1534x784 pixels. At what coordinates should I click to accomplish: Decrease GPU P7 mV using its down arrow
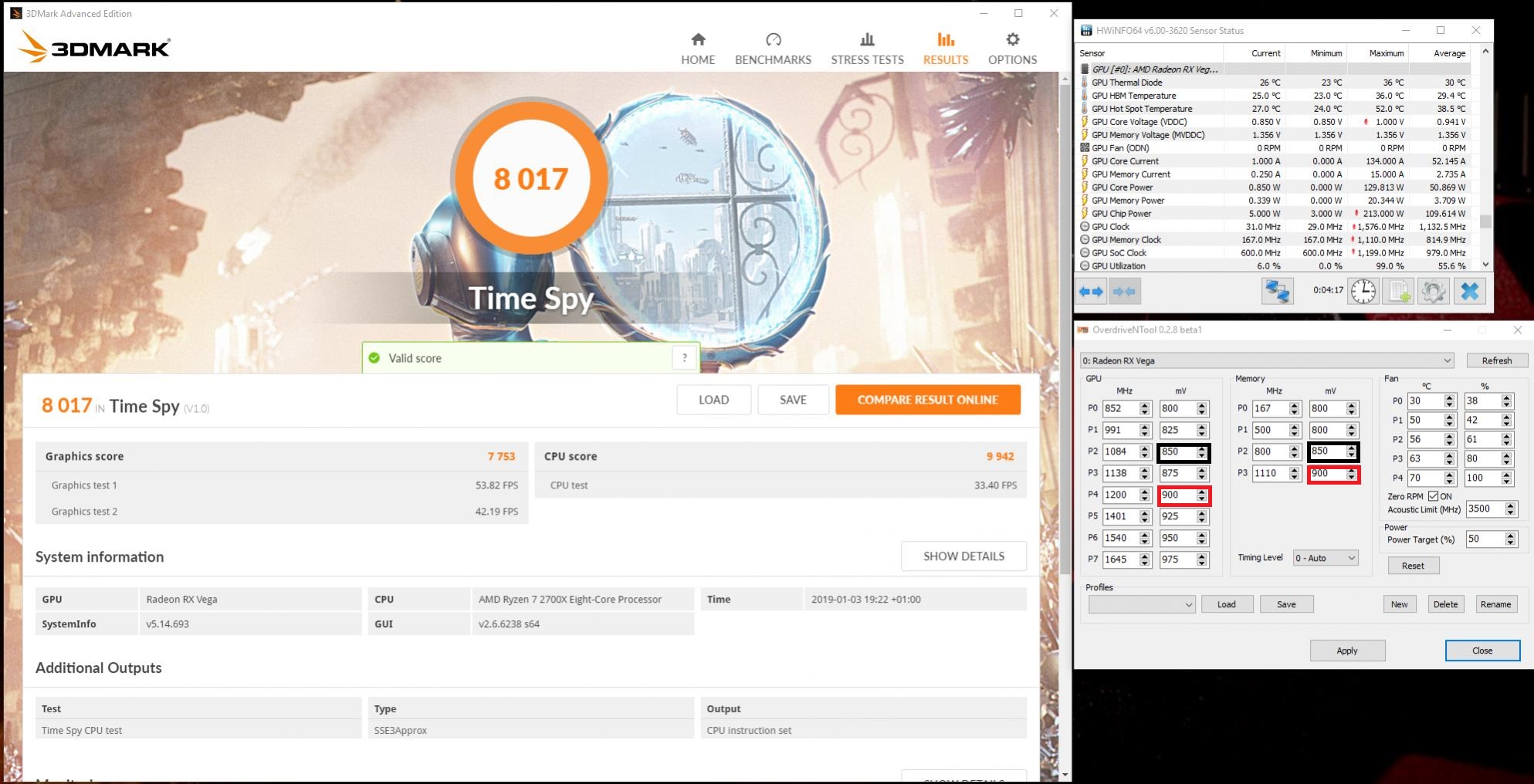click(1201, 564)
